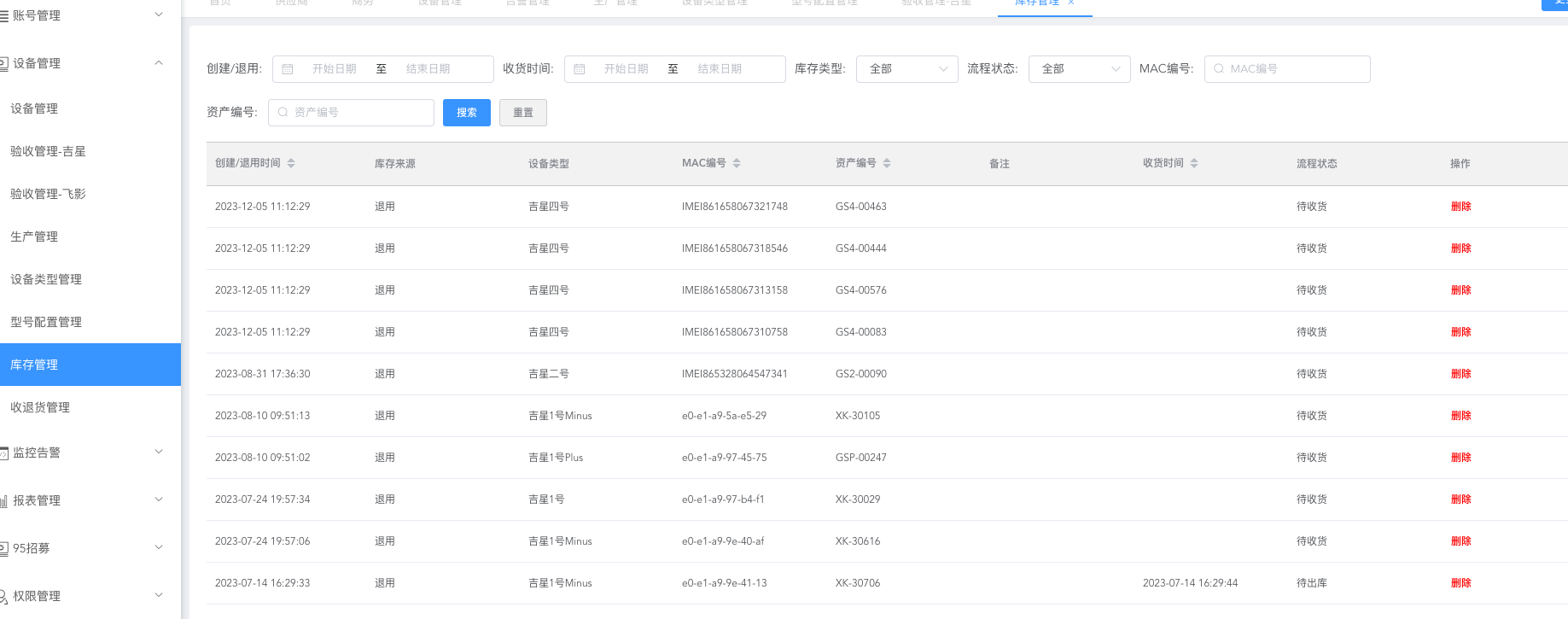Click device type cell 吉星二号
1568x619 pixels.
pos(549,374)
